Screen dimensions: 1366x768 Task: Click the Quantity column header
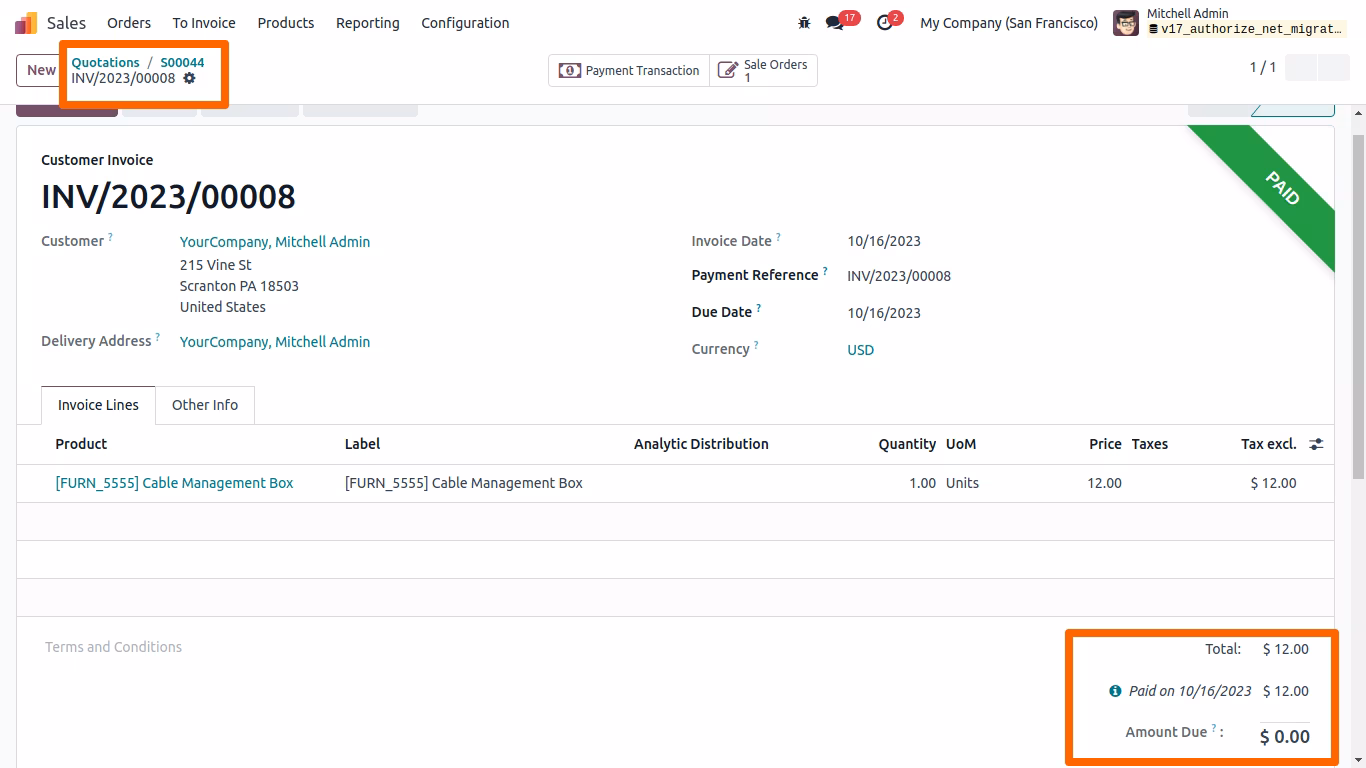click(x=907, y=444)
